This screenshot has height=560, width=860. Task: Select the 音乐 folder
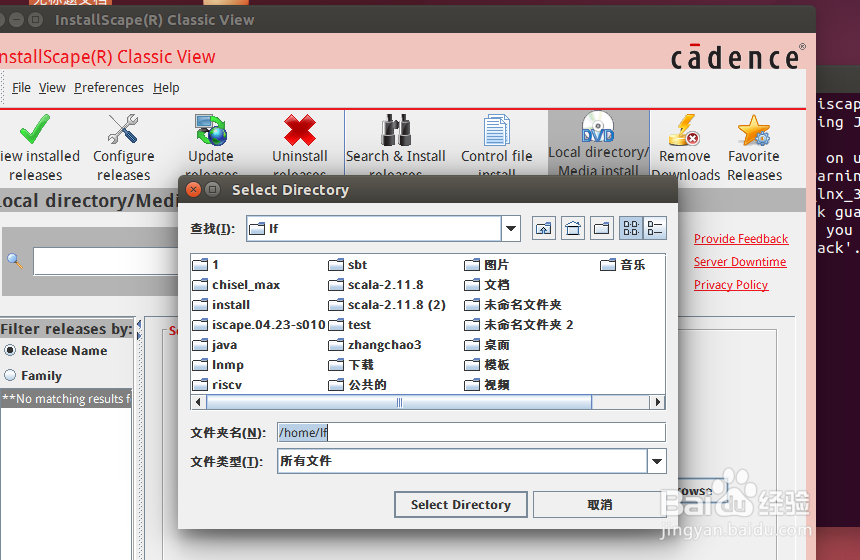click(623, 265)
